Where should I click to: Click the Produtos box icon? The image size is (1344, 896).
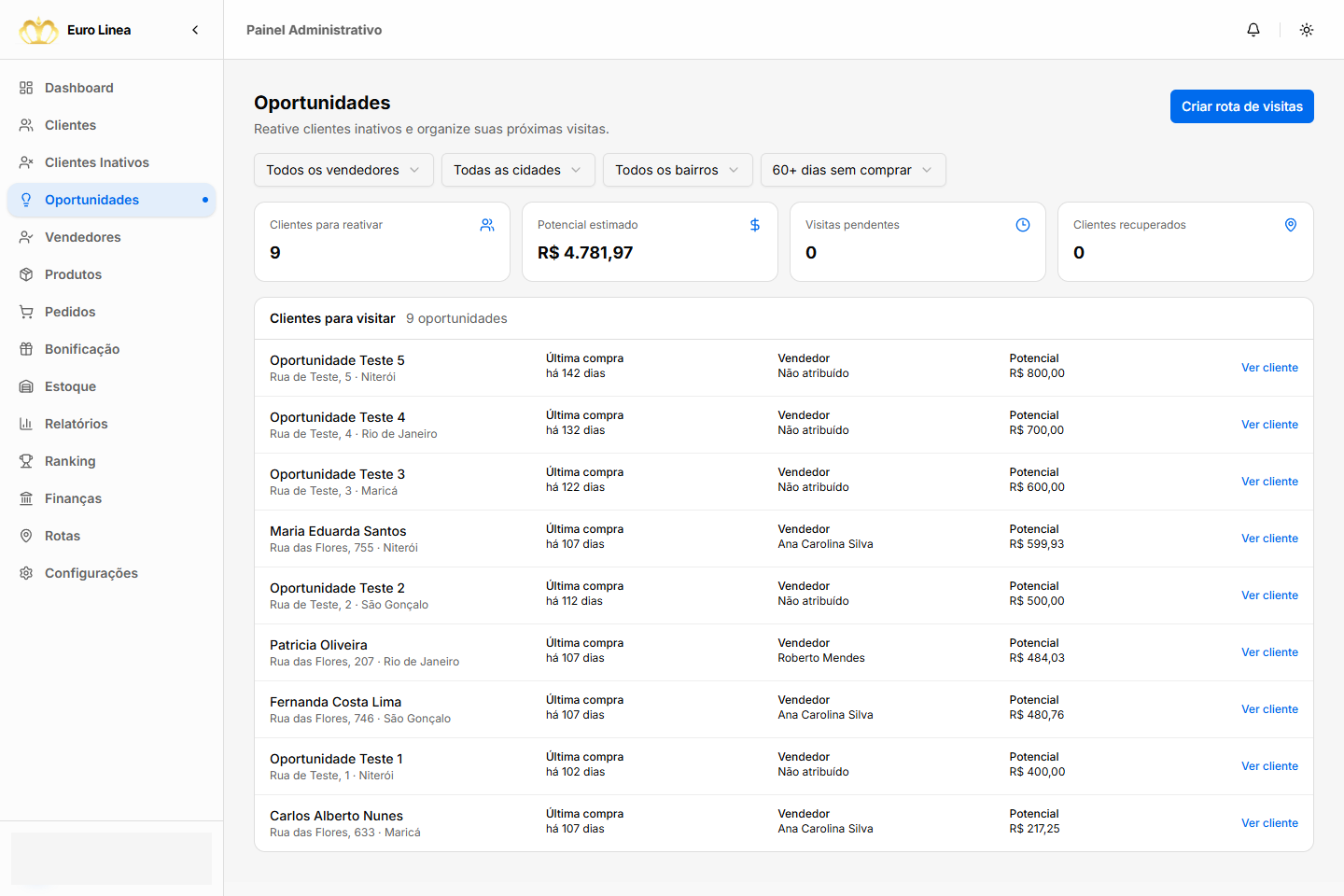coord(26,274)
